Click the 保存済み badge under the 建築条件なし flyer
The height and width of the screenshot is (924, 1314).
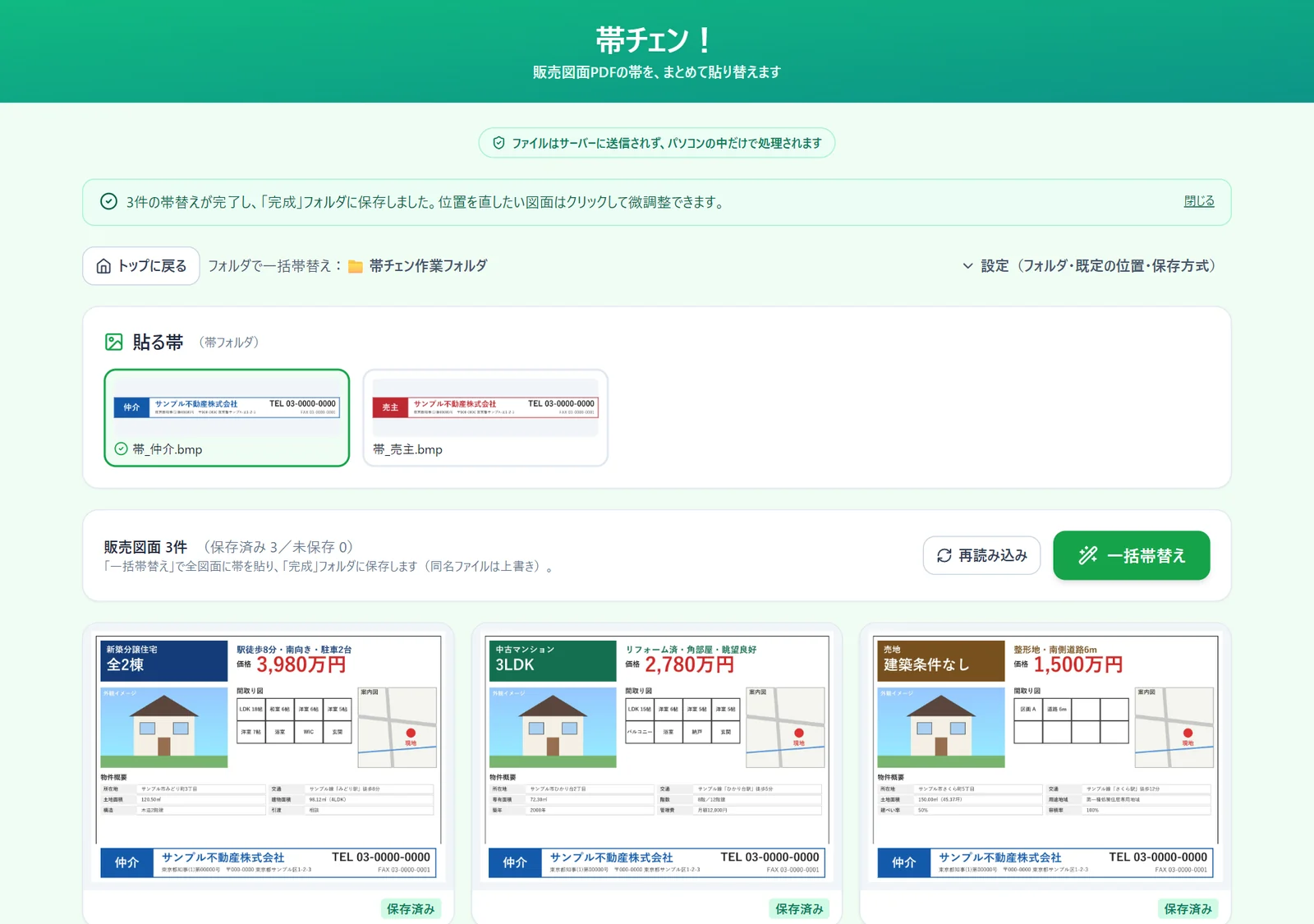[x=1188, y=908]
